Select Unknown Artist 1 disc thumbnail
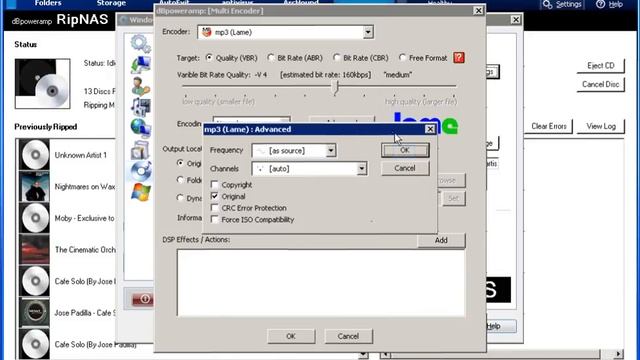Image resolution: width=640 pixels, height=360 pixels. [35, 155]
